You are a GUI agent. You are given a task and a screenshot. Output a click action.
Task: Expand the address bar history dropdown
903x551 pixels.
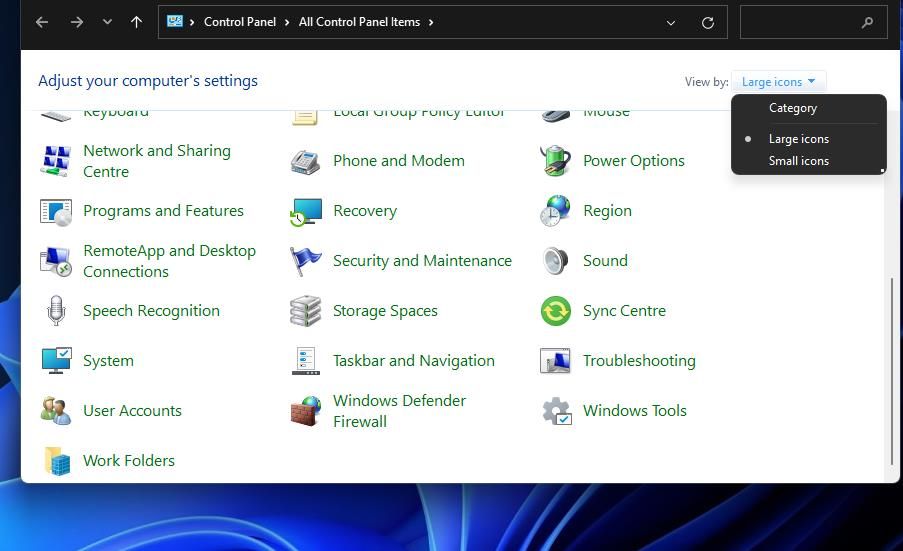671,23
